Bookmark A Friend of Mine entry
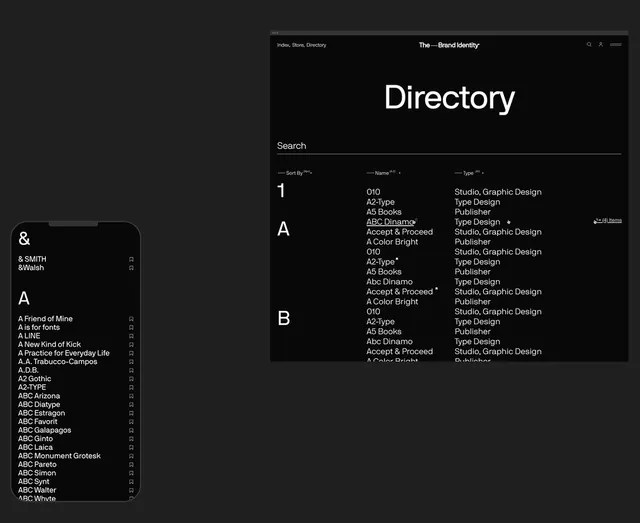The height and width of the screenshot is (523, 640). click(x=131, y=319)
